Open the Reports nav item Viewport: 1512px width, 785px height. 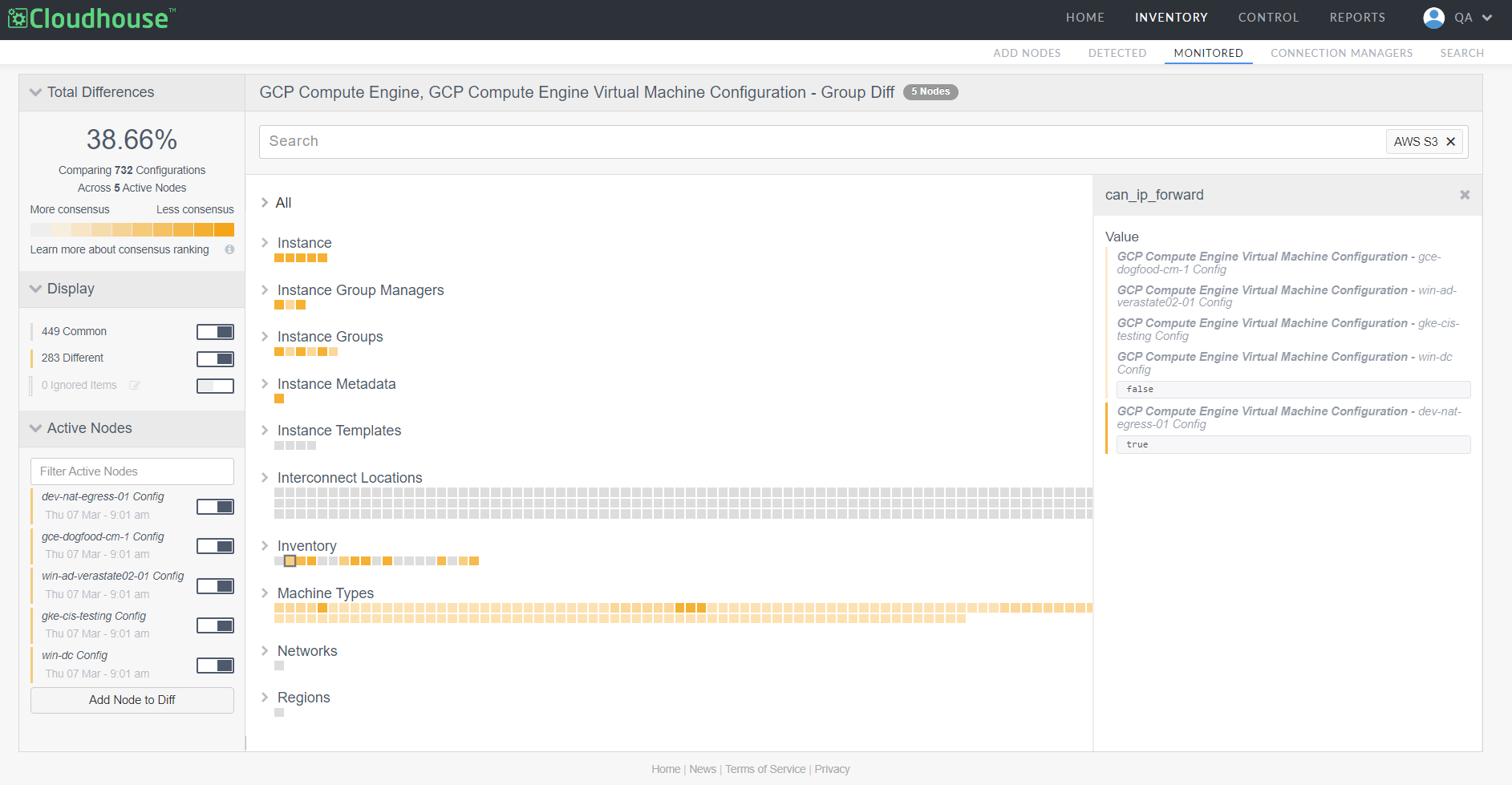coord(1357,18)
